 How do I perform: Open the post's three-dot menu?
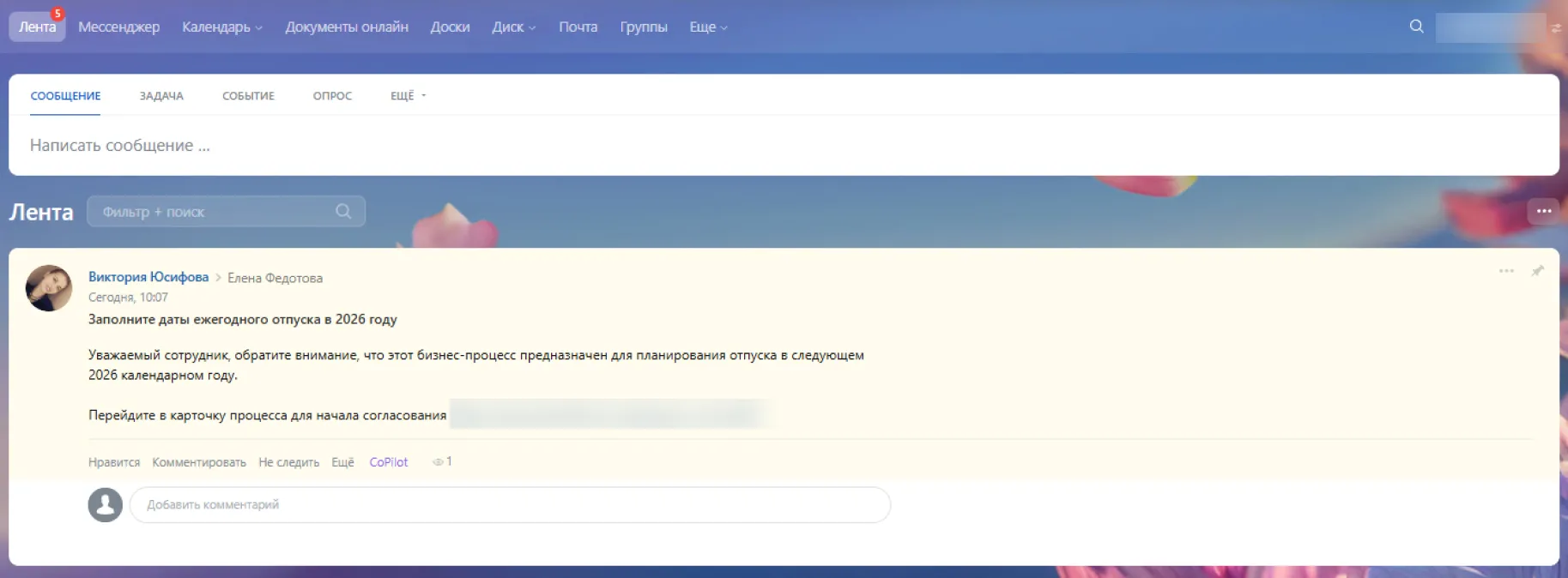(x=1505, y=271)
